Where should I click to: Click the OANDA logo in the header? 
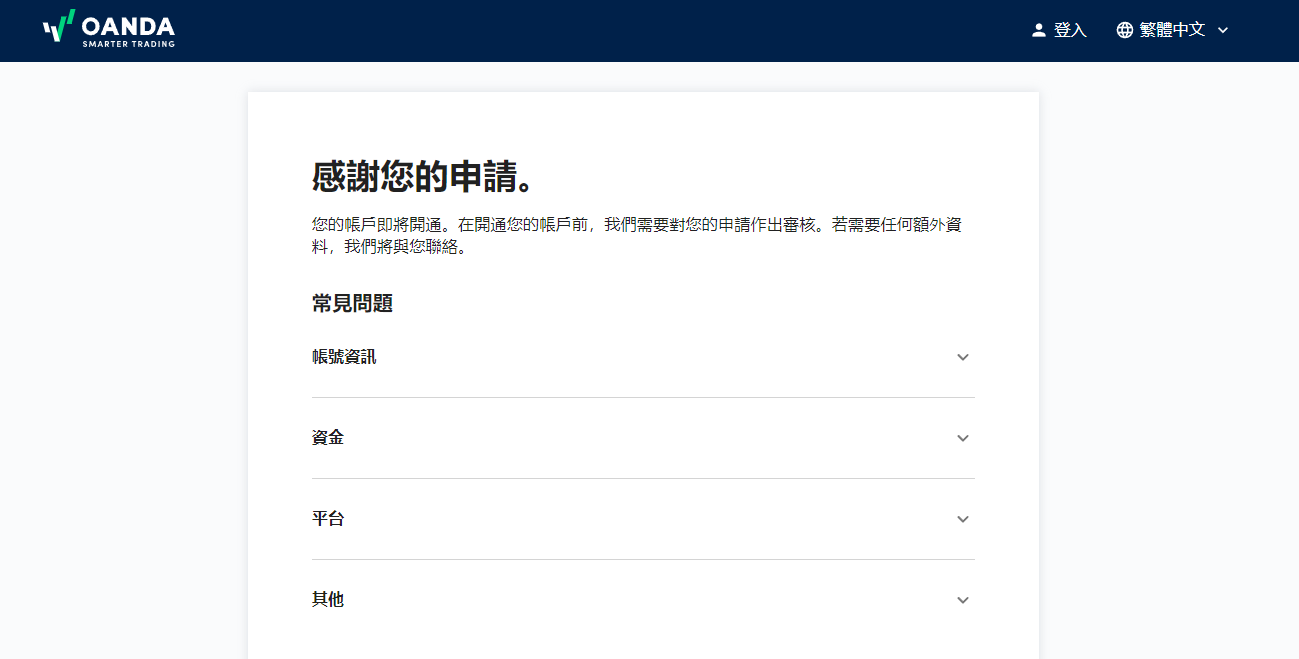pos(109,30)
